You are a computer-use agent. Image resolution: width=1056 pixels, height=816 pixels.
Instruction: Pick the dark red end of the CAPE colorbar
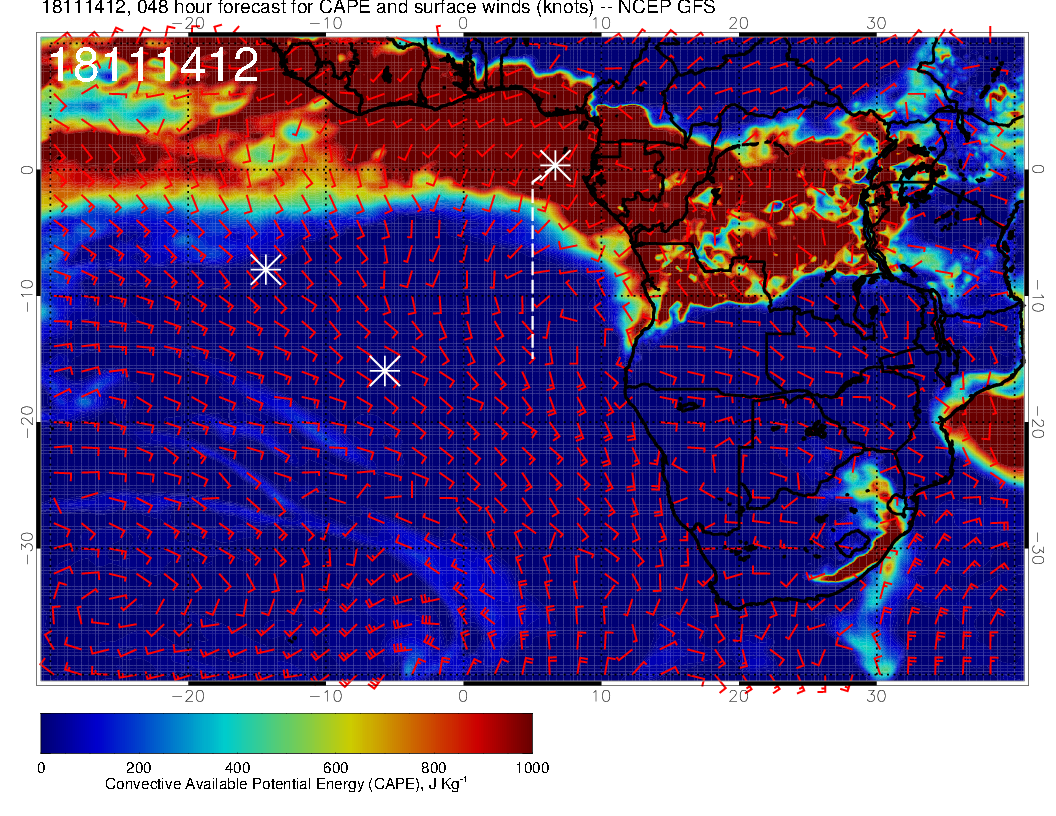(522, 733)
